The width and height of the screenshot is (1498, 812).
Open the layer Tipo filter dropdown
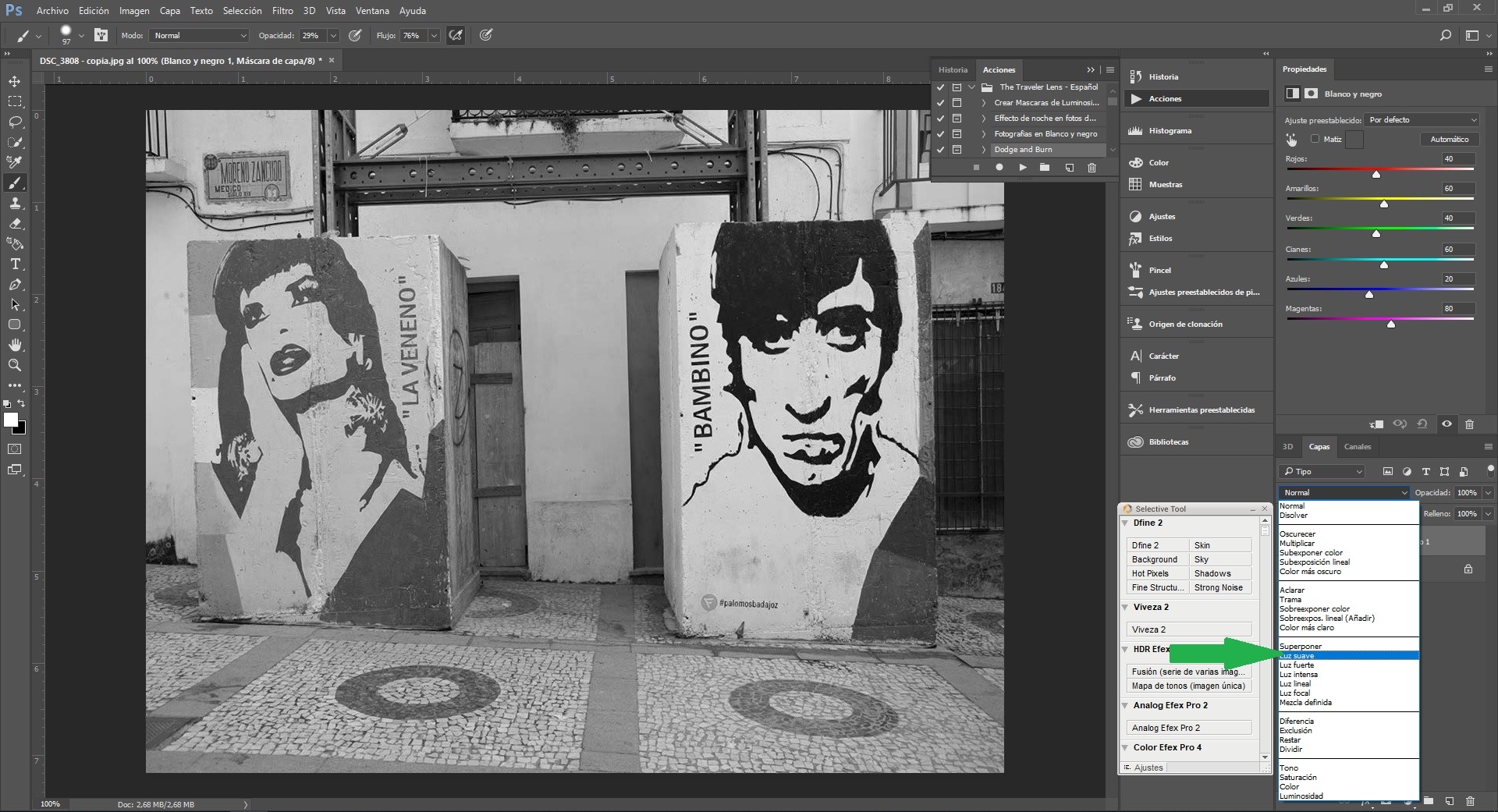tap(1322, 471)
